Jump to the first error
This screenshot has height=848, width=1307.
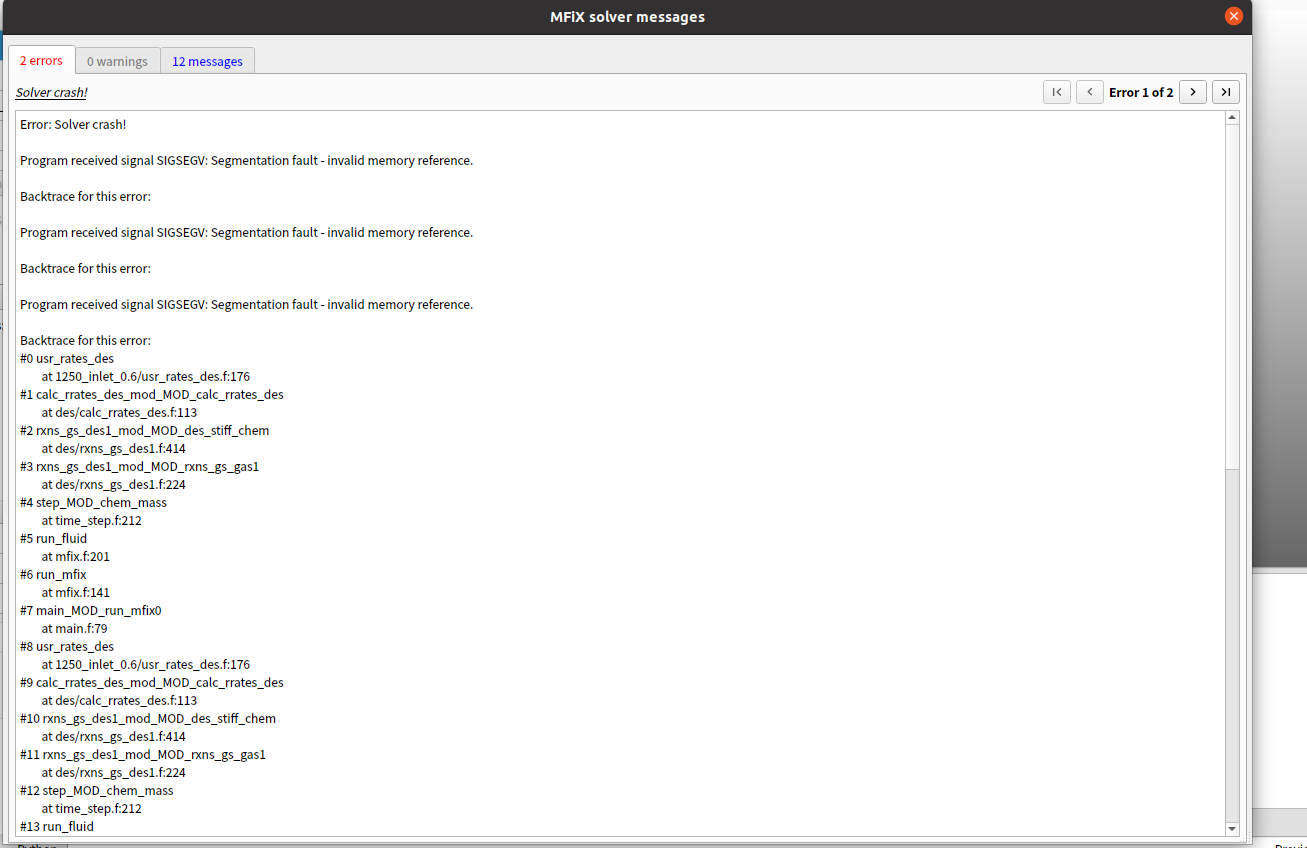1057,92
